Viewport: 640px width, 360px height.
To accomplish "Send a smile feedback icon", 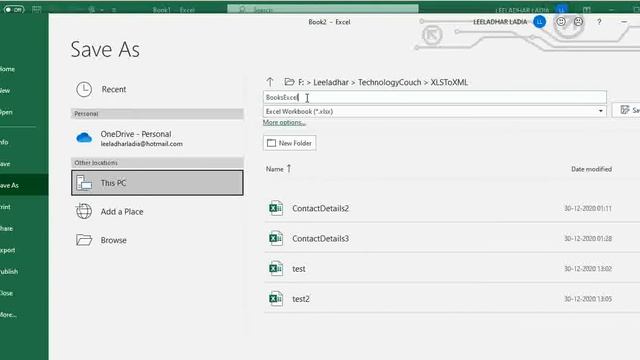I will pyautogui.click(x=561, y=22).
